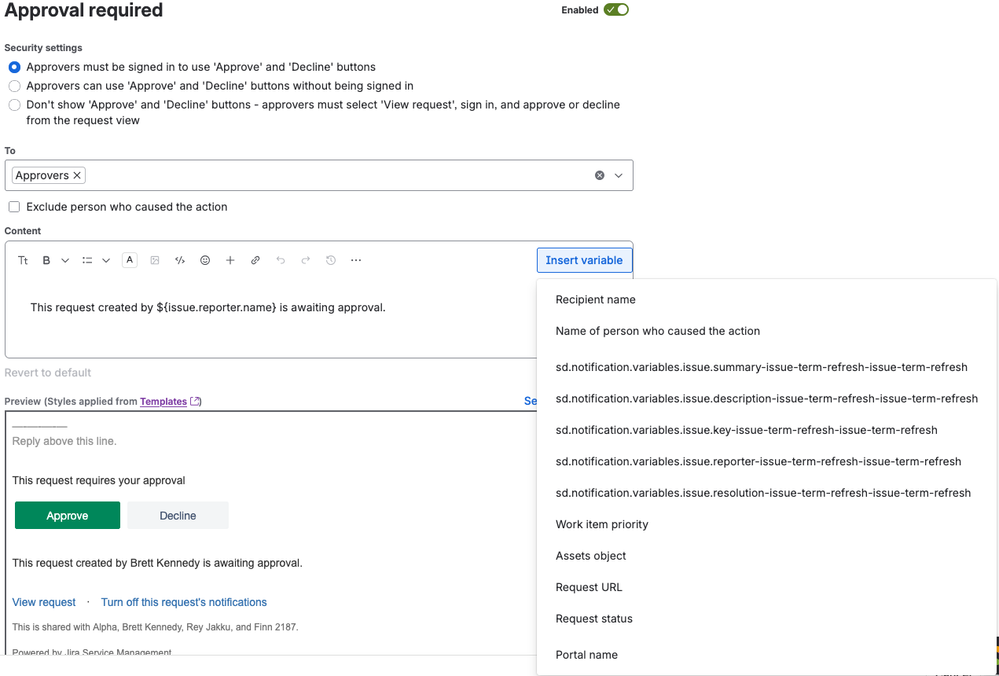Viewport: 999px width, 676px height.
Task: Select Recipient name from the variable menu
Action: pos(596,299)
